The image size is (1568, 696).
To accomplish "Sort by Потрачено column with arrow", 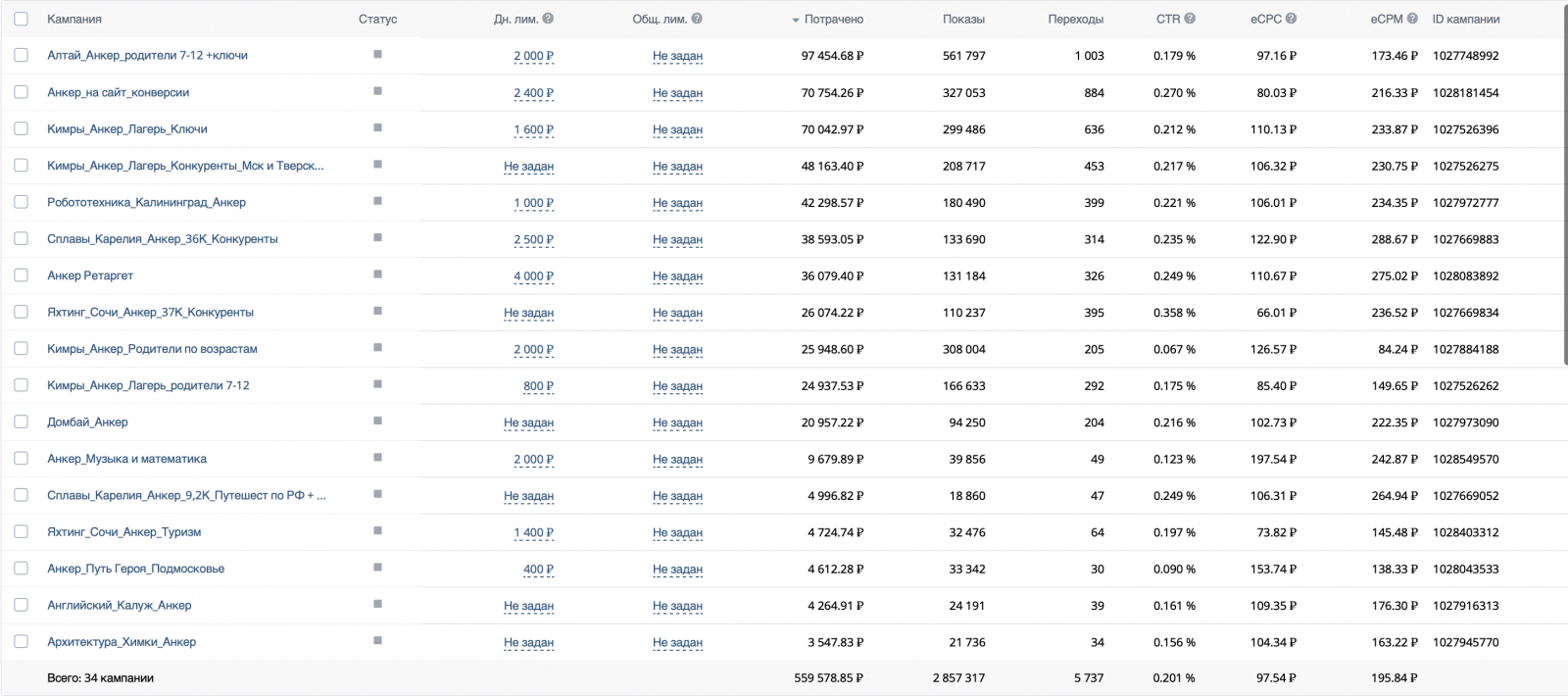I will click(828, 20).
